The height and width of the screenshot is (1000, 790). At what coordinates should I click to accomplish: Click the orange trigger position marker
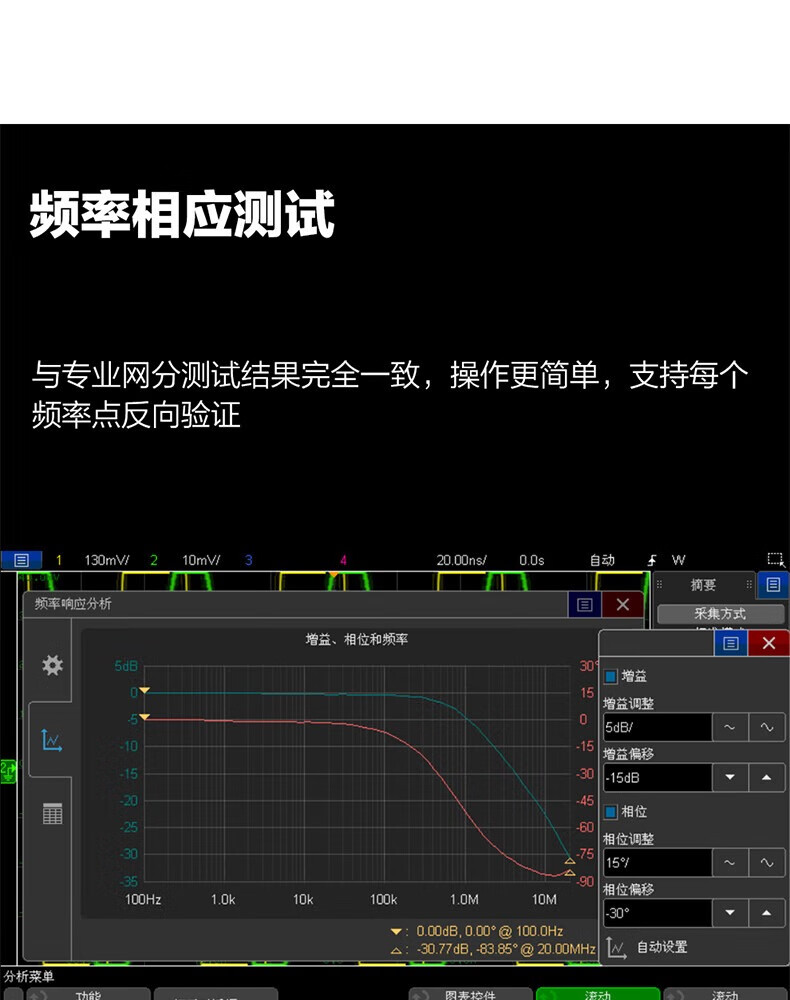click(x=333, y=575)
